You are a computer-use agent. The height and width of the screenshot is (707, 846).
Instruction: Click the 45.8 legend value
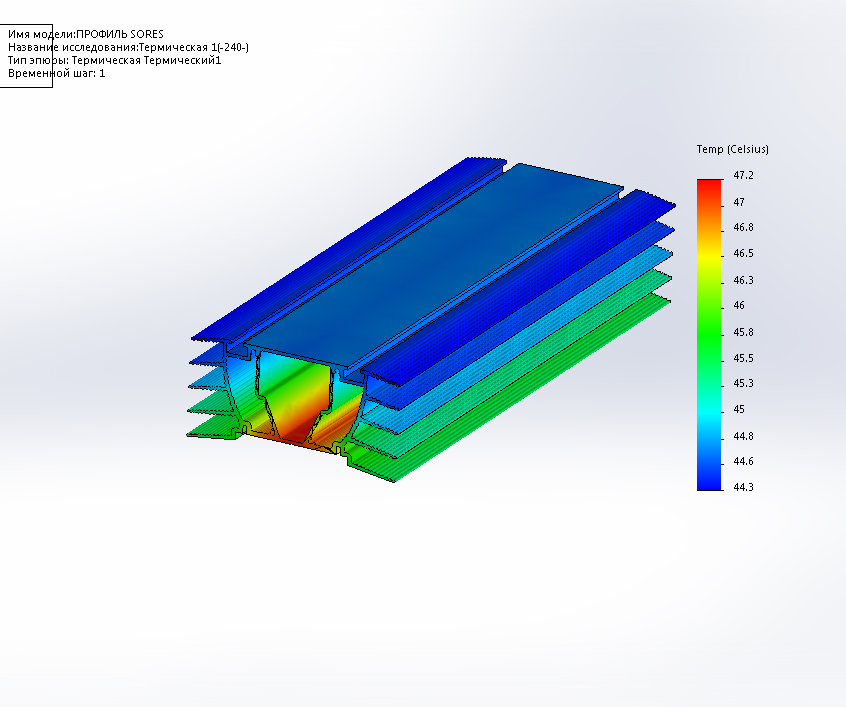pos(743,332)
